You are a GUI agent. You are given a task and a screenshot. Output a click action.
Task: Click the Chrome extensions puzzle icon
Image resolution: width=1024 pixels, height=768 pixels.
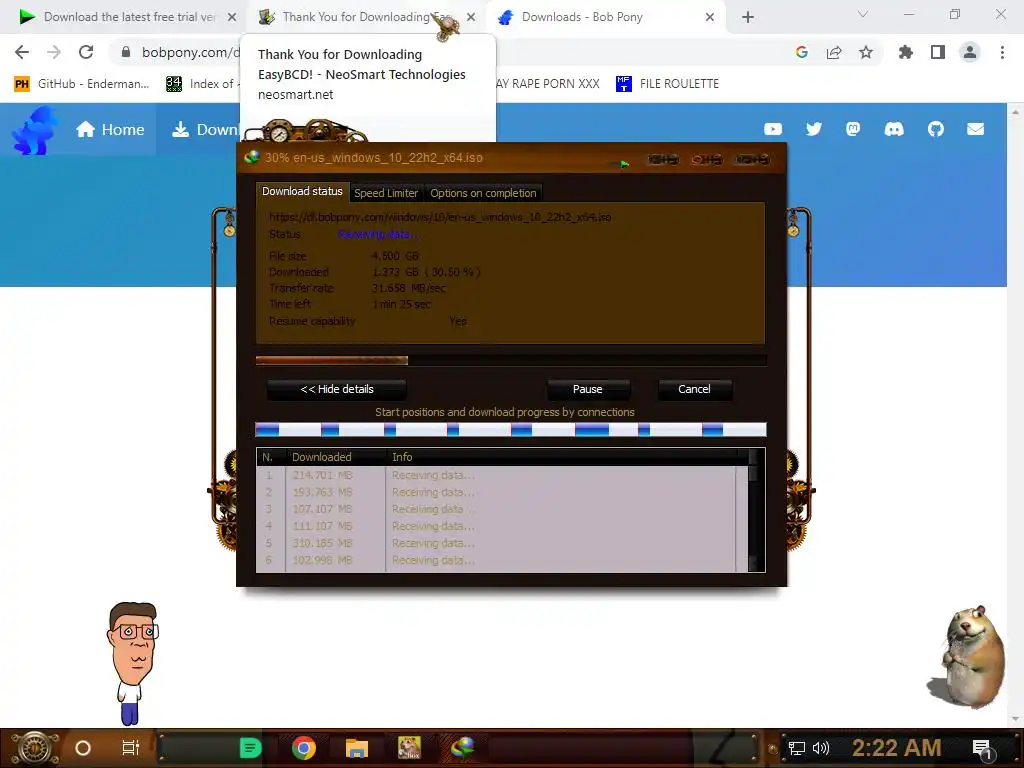point(905,52)
